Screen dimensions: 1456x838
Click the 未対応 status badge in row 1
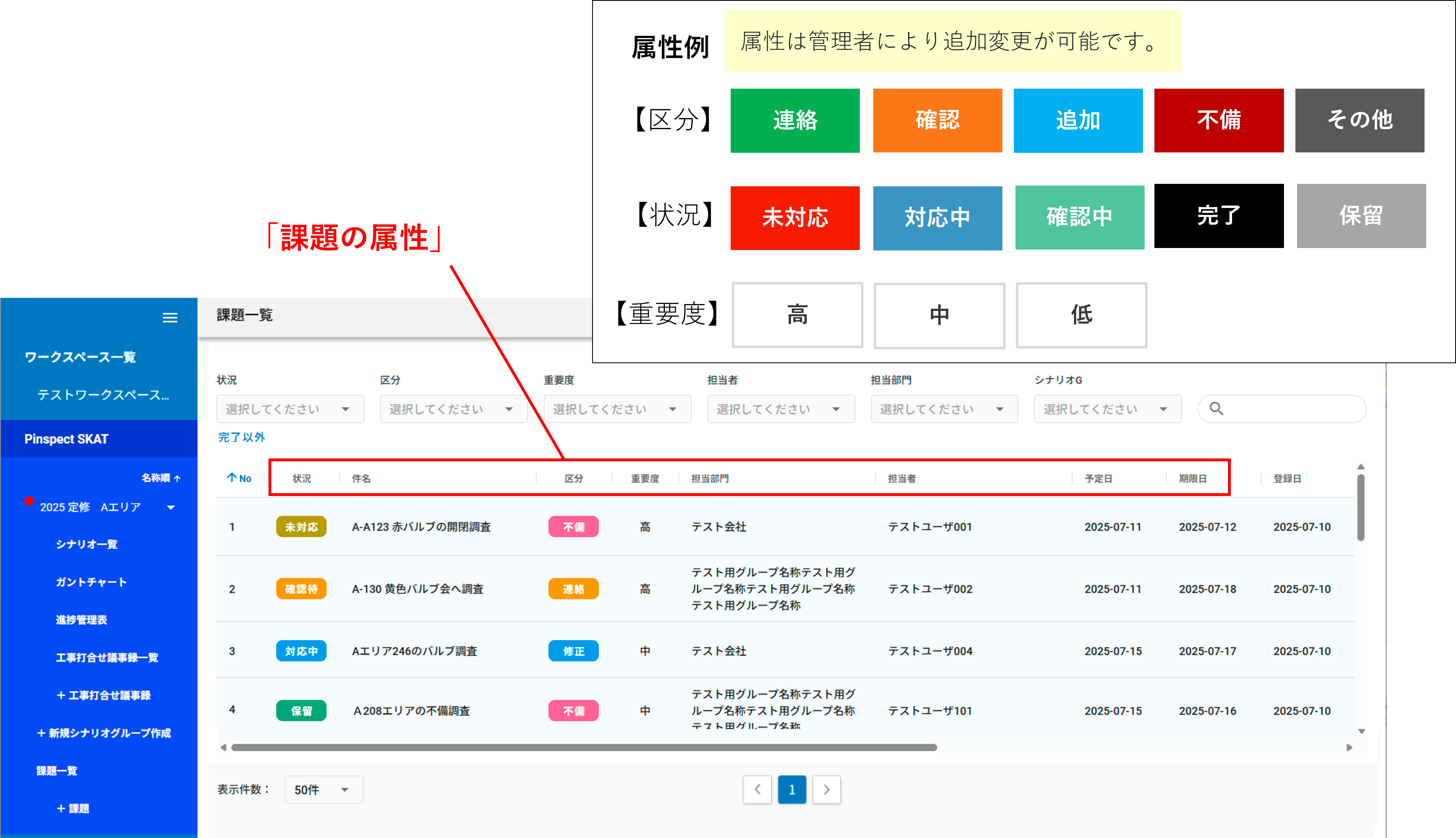[301, 527]
